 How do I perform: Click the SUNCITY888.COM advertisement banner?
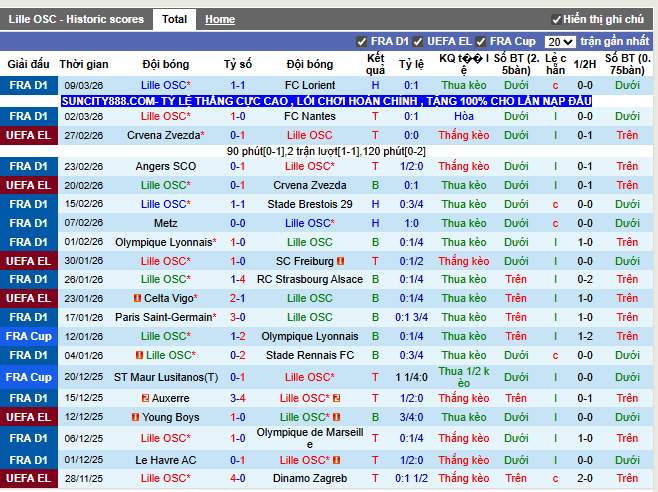[326, 101]
